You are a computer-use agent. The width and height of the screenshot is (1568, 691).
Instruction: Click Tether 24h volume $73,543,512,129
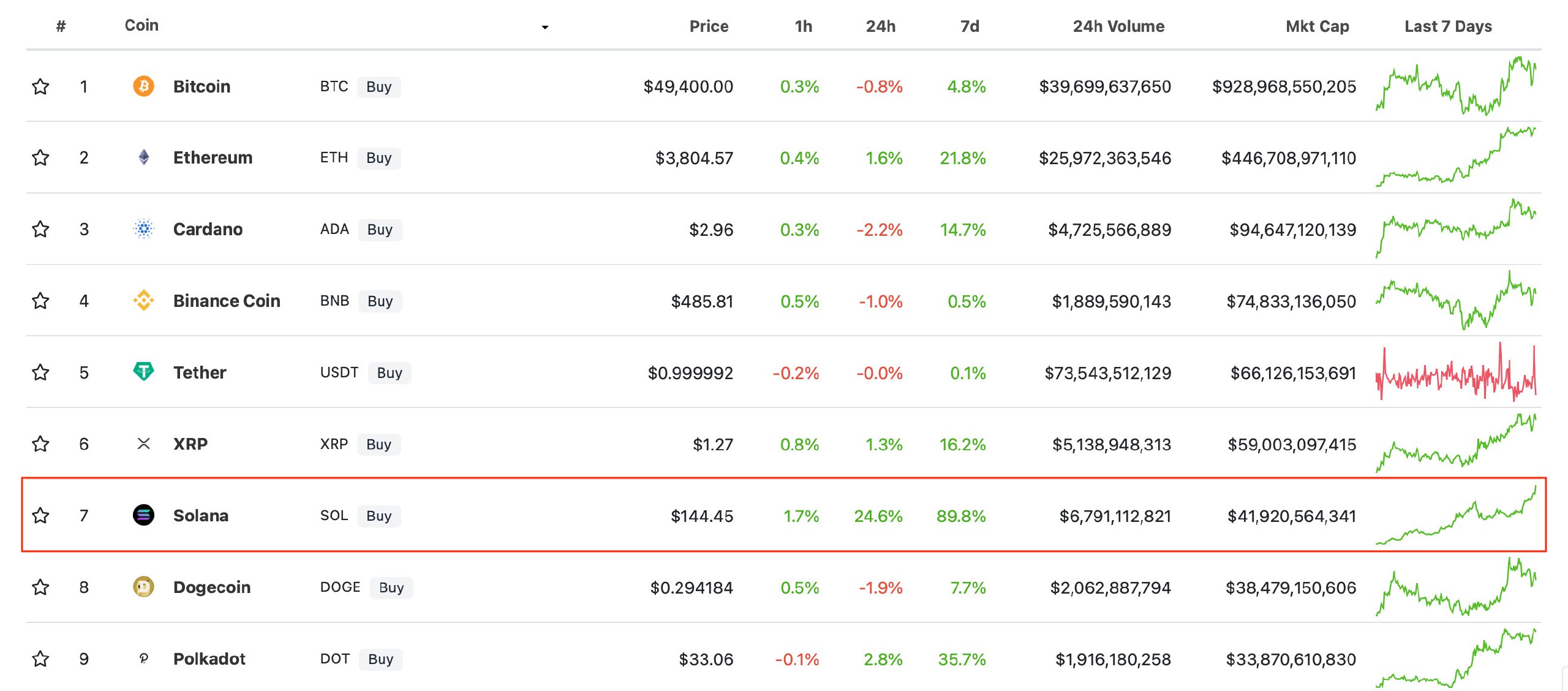(x=1107, y=372)
